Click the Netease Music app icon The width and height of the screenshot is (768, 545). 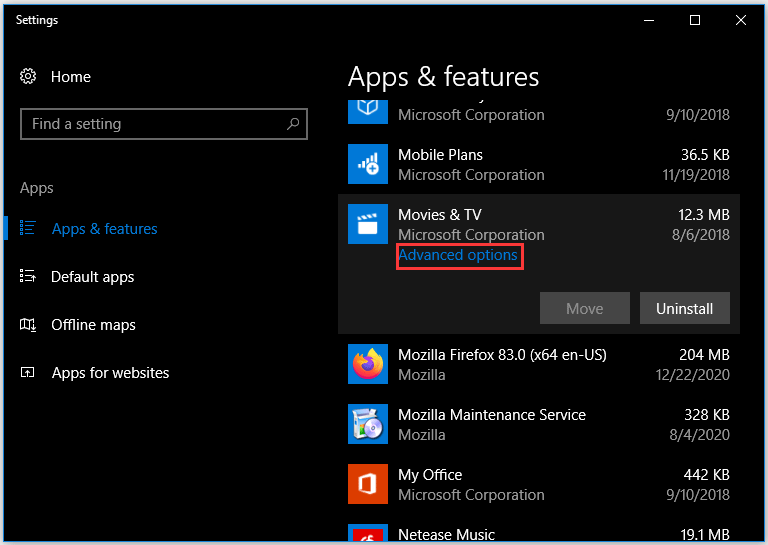368,533
